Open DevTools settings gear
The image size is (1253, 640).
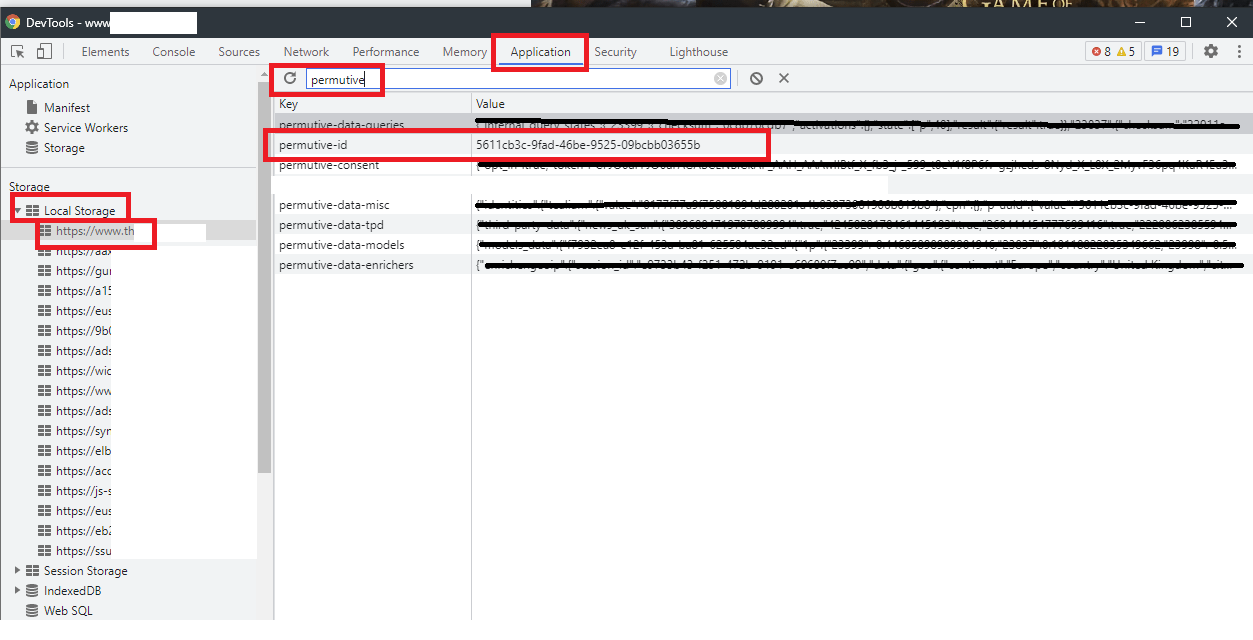pos(1211,51)
